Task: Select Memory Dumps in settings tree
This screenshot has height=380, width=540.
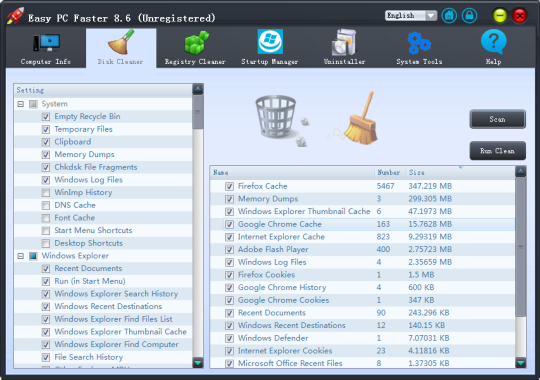Action: (x=84, y=154)
